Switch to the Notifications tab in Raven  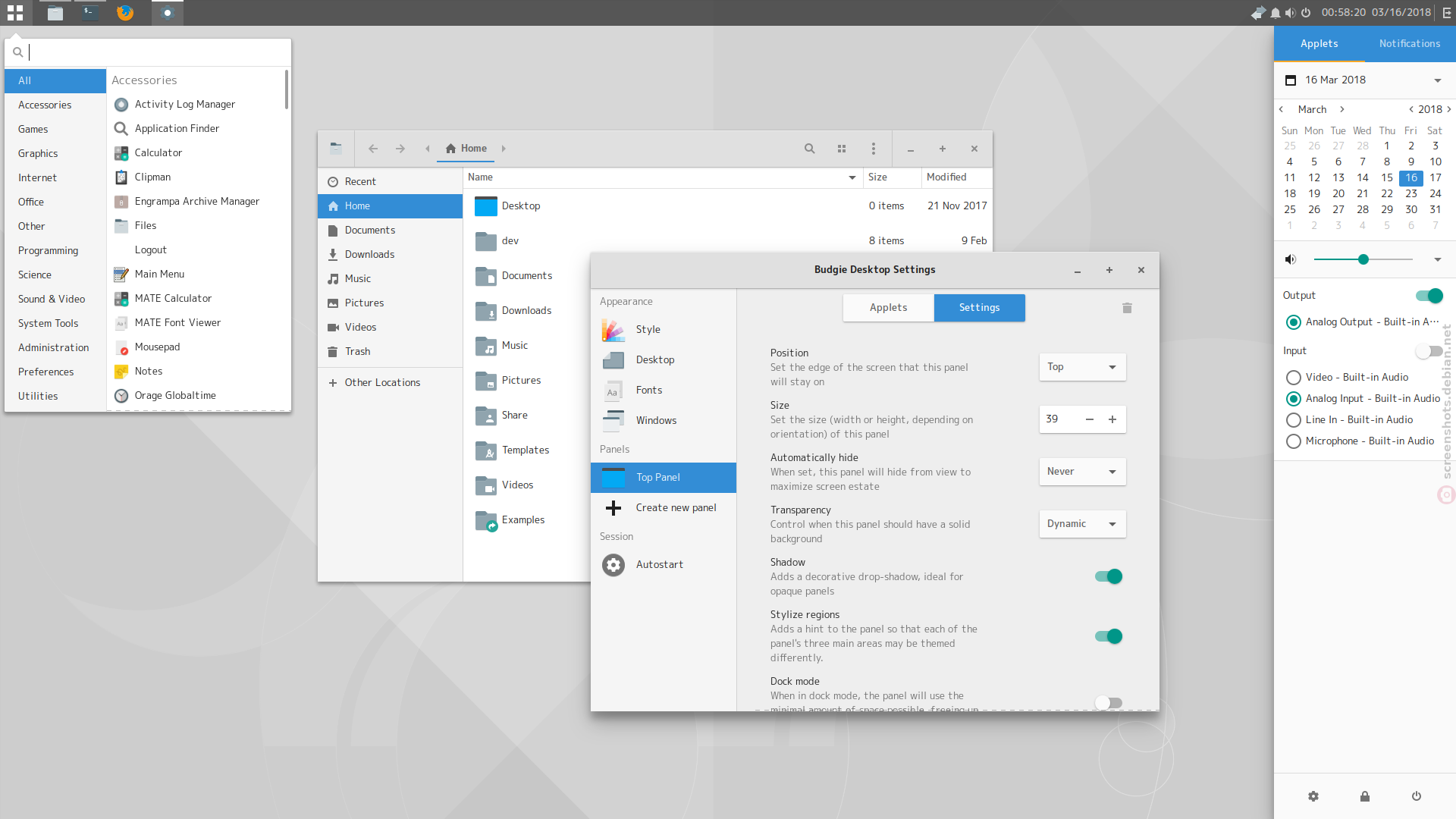click(x=1410, y=44)
